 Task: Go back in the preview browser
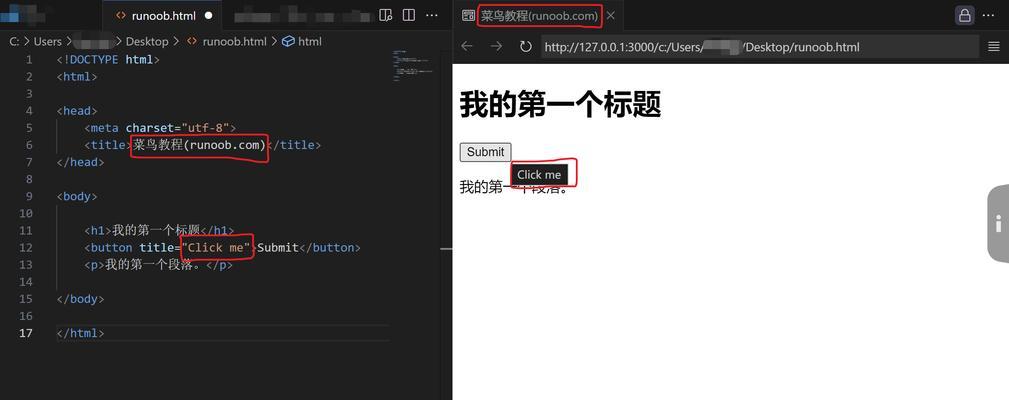467,46
